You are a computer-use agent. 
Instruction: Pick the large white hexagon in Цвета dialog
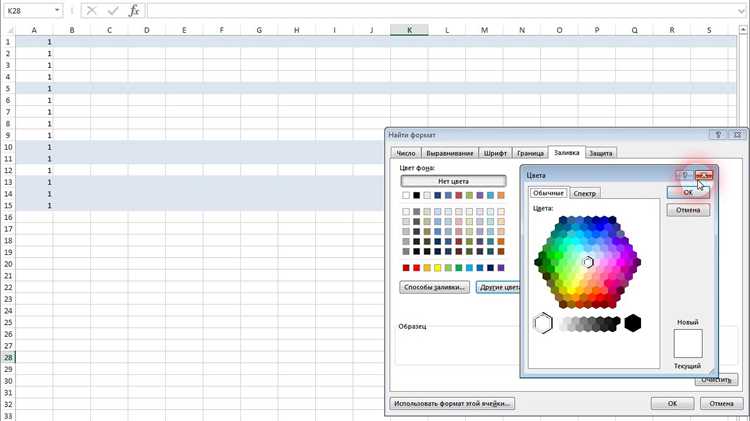(x=542, y=323)
